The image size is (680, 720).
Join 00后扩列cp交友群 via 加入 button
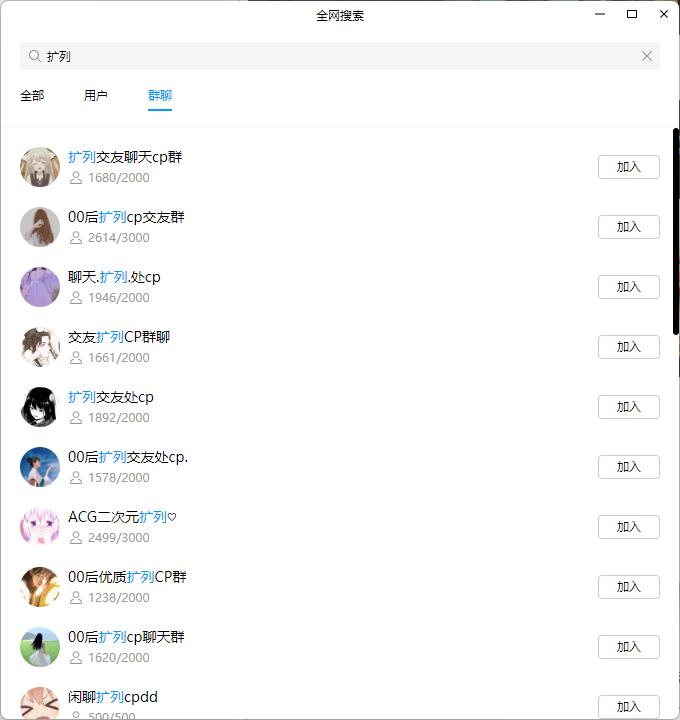[x=629, y=227]
